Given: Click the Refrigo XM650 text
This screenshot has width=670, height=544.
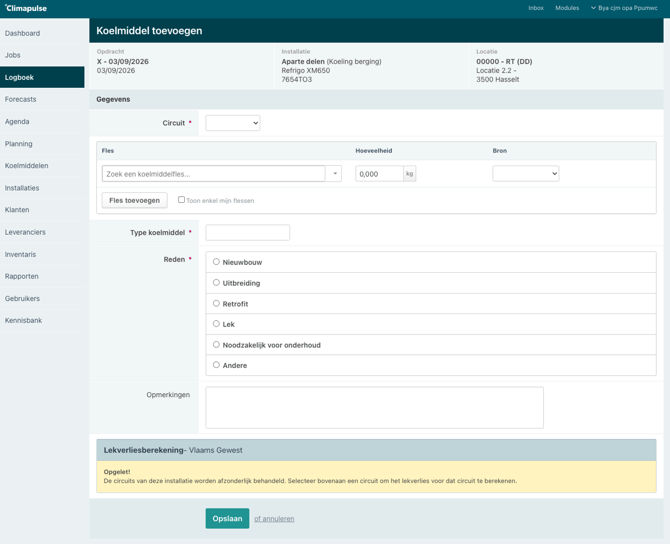Looking at the screenshot, I should pos(306,71).
